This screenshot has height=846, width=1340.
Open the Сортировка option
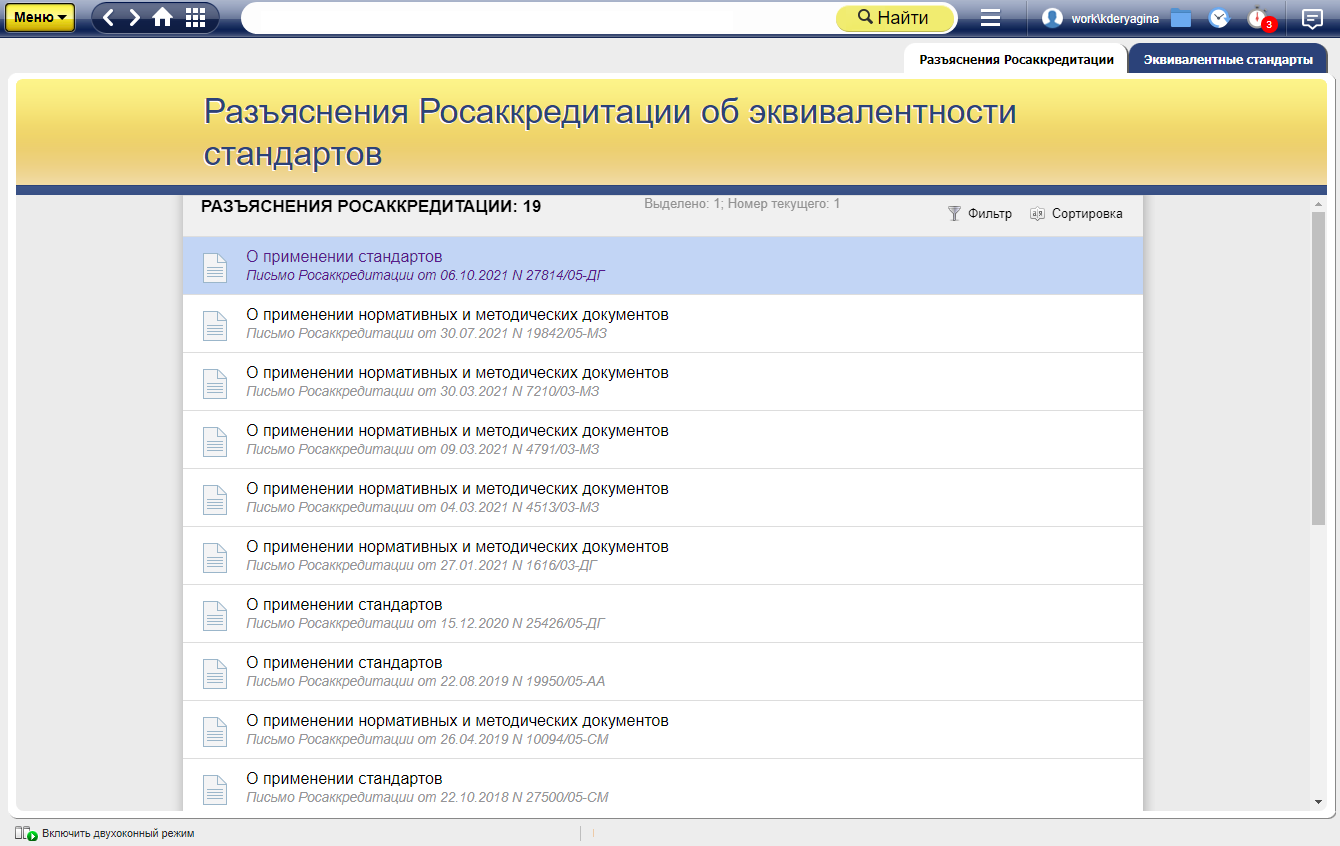point(1076,214)
